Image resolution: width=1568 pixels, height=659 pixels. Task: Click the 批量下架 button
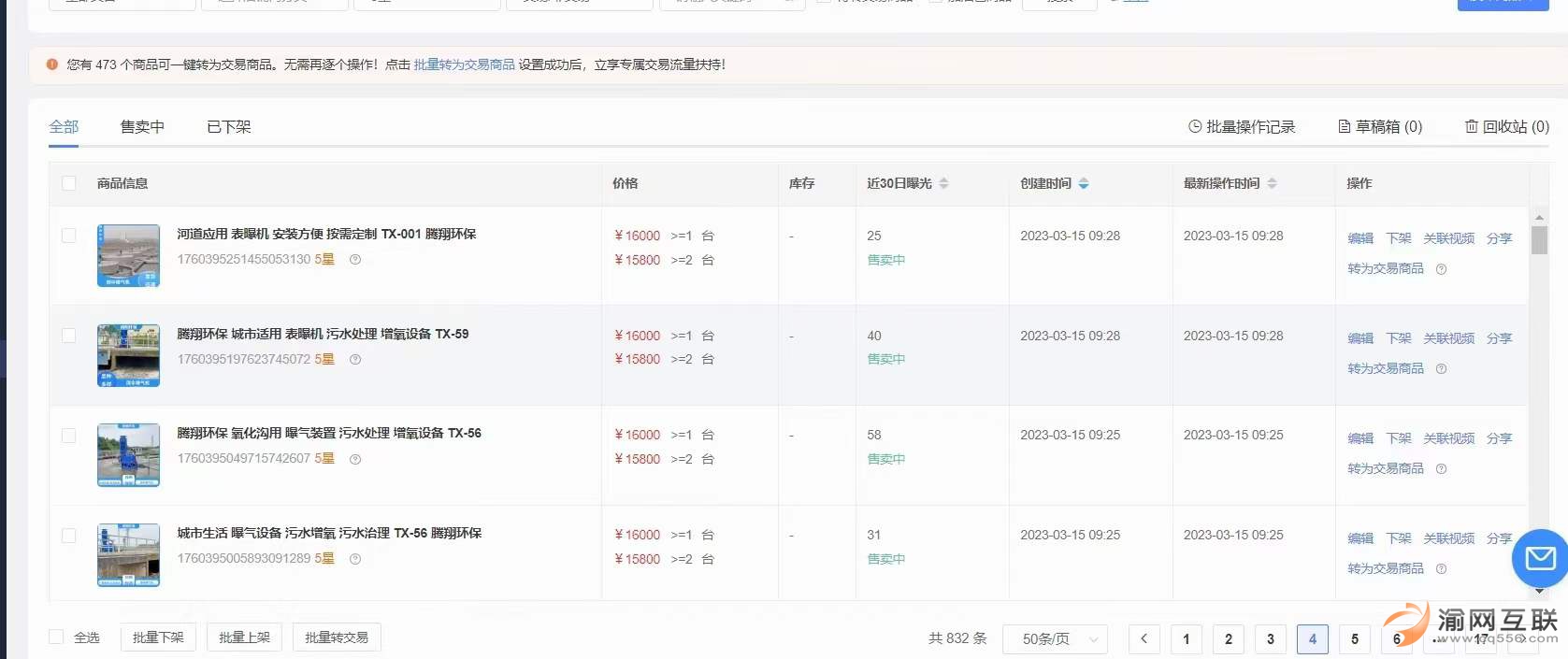(158, 638)
